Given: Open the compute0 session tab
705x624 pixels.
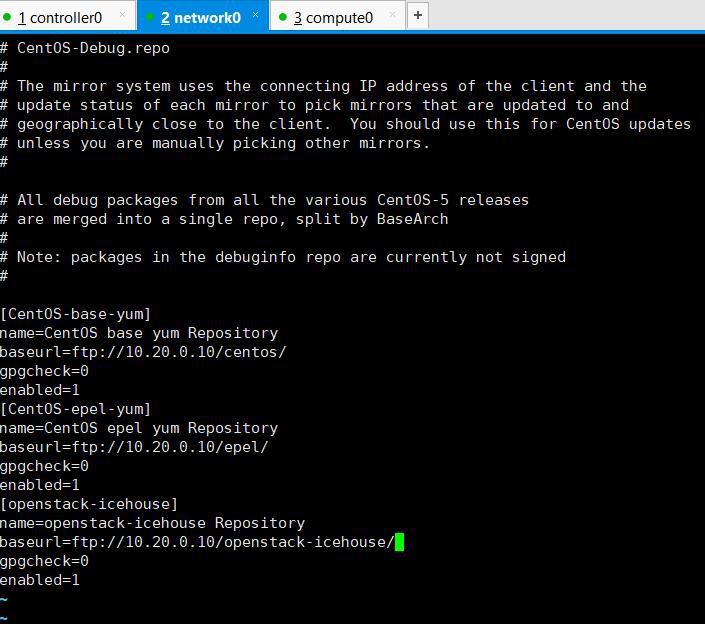Looking at the screenshot, I should (338, 16).
